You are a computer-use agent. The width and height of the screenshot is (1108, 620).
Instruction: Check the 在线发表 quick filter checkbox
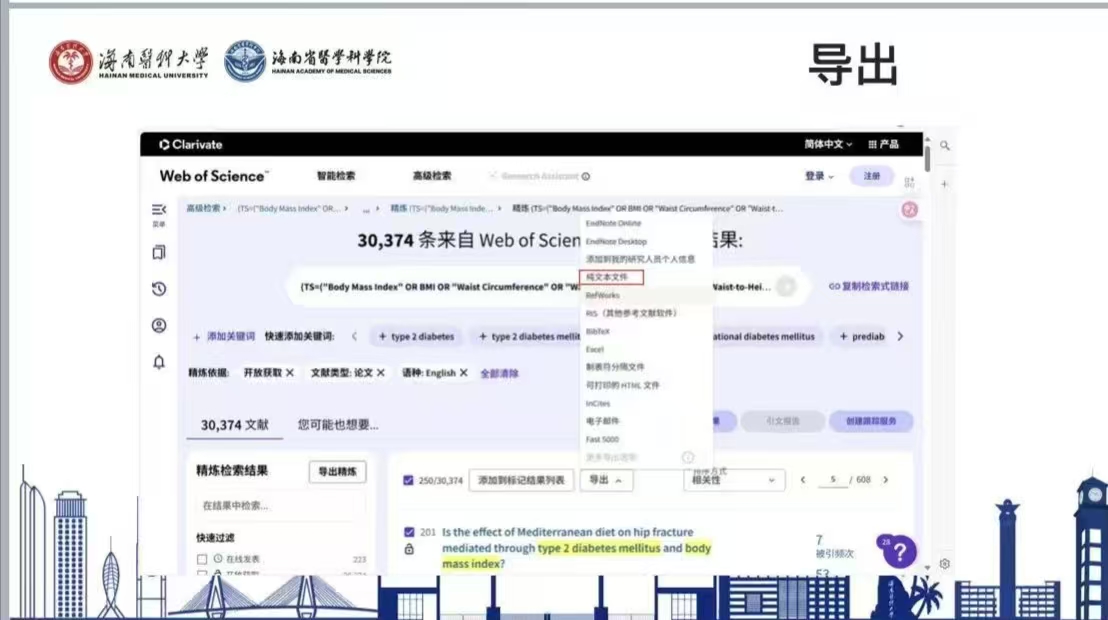(x=203, y=559)
